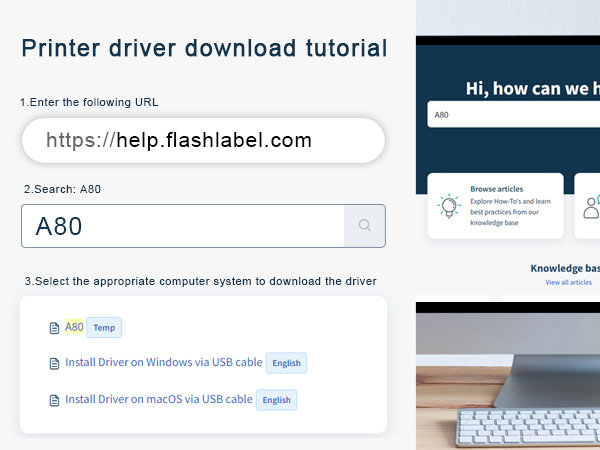This screenshot has width=600, height=450.
Task: Click English tag on macOS driver article
Action: [276, 400]
